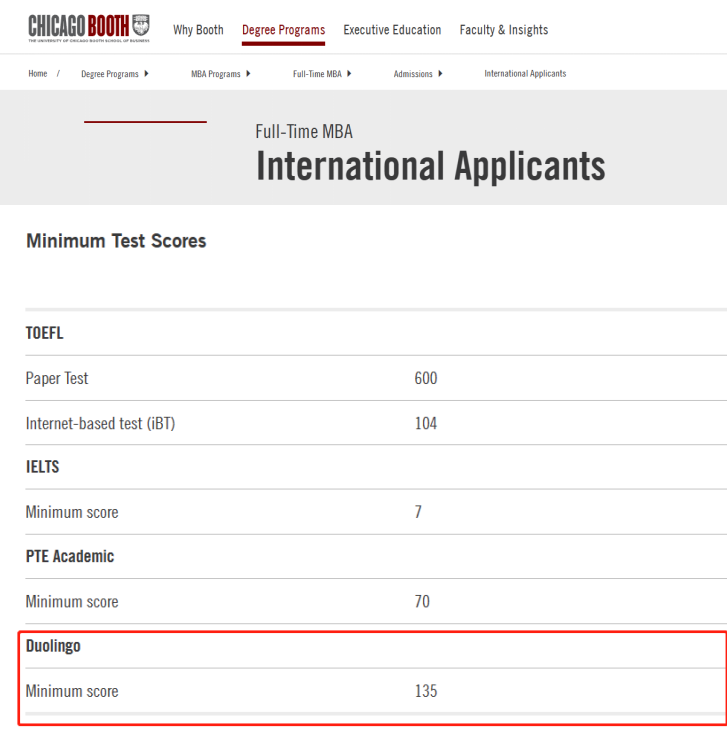Expand arrow next to Degree Programs breadcrumb
Screen dimensions: 727x729
point(146,73)
